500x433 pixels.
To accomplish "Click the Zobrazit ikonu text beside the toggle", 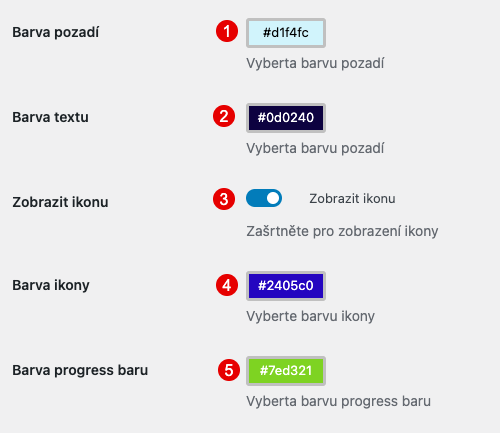I will [x=352, y=199].
